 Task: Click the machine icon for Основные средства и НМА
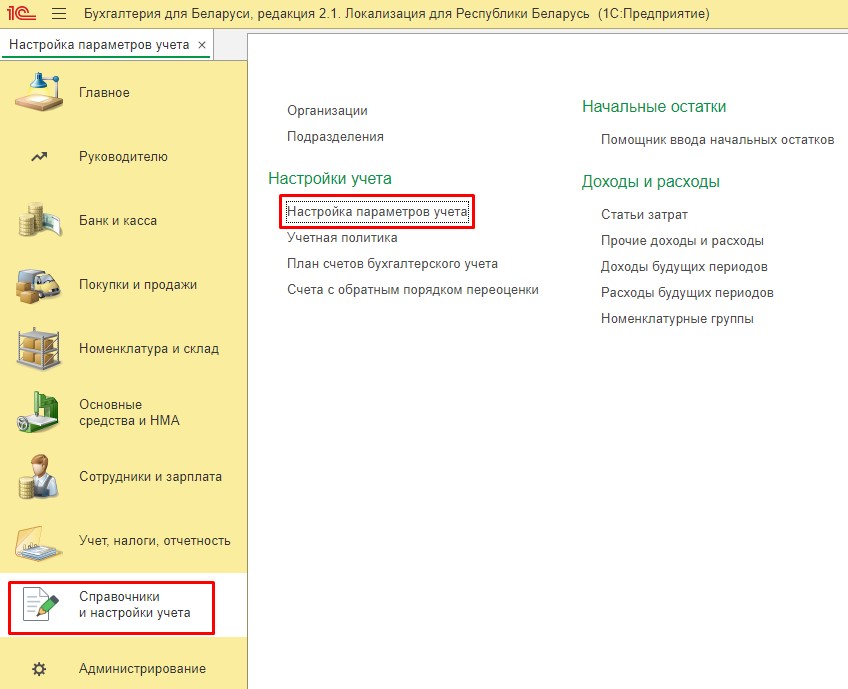(x=39, y=412)
